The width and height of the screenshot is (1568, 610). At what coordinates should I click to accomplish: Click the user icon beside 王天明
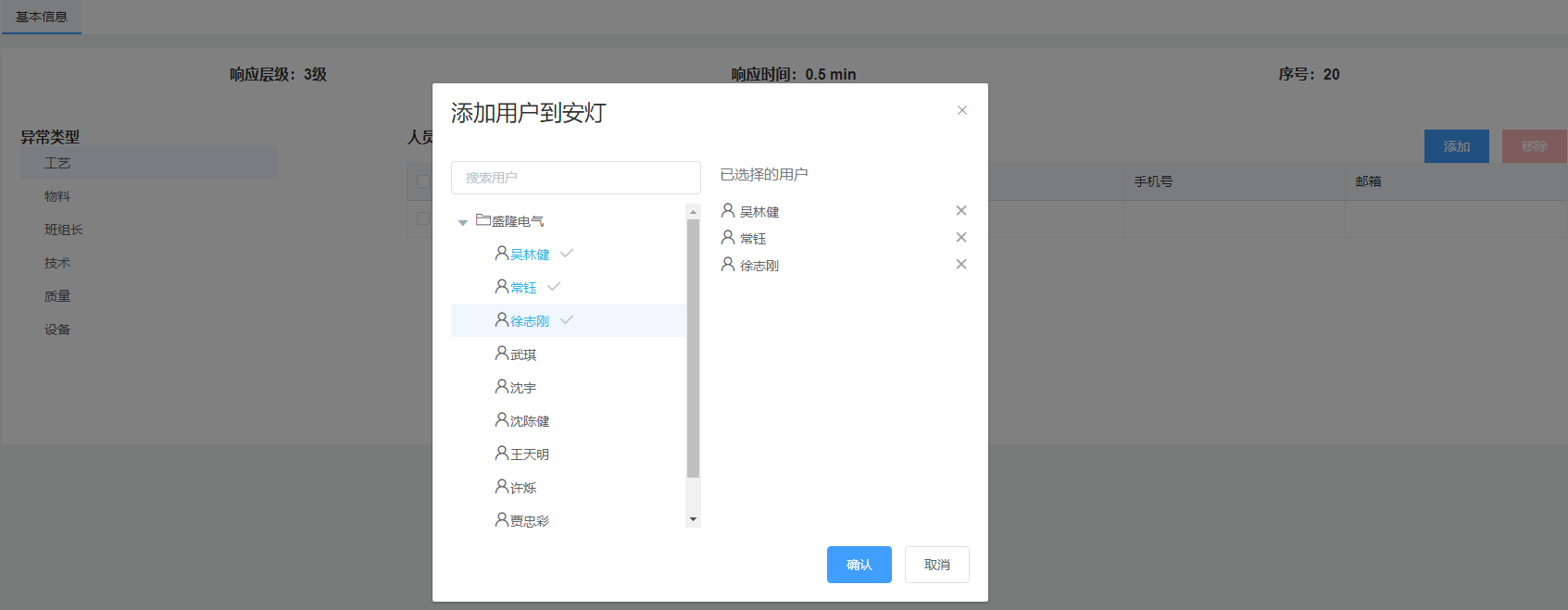501,454
